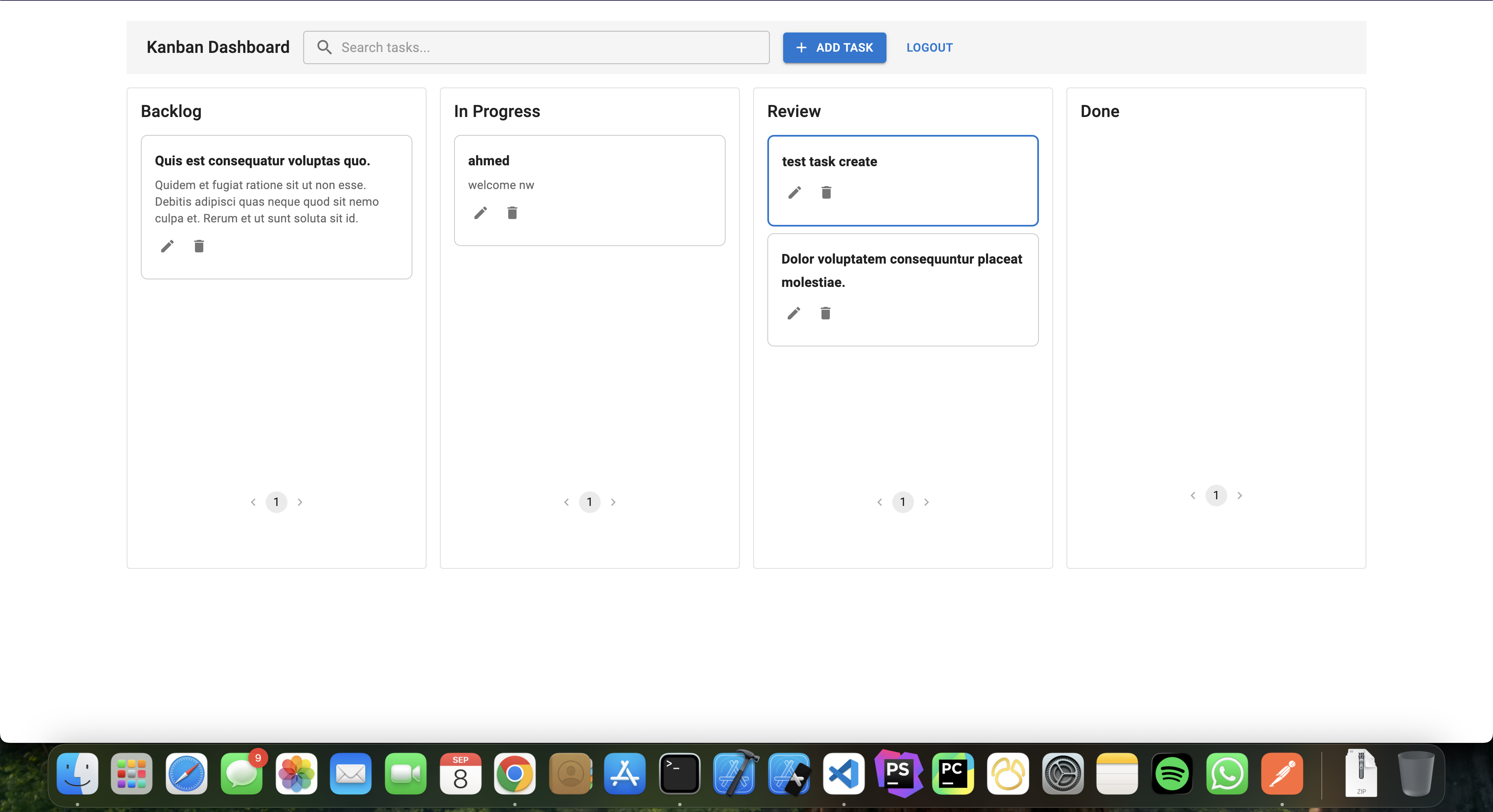
Task: Click the search magnifier icon
Action: [x=325, y=47]
